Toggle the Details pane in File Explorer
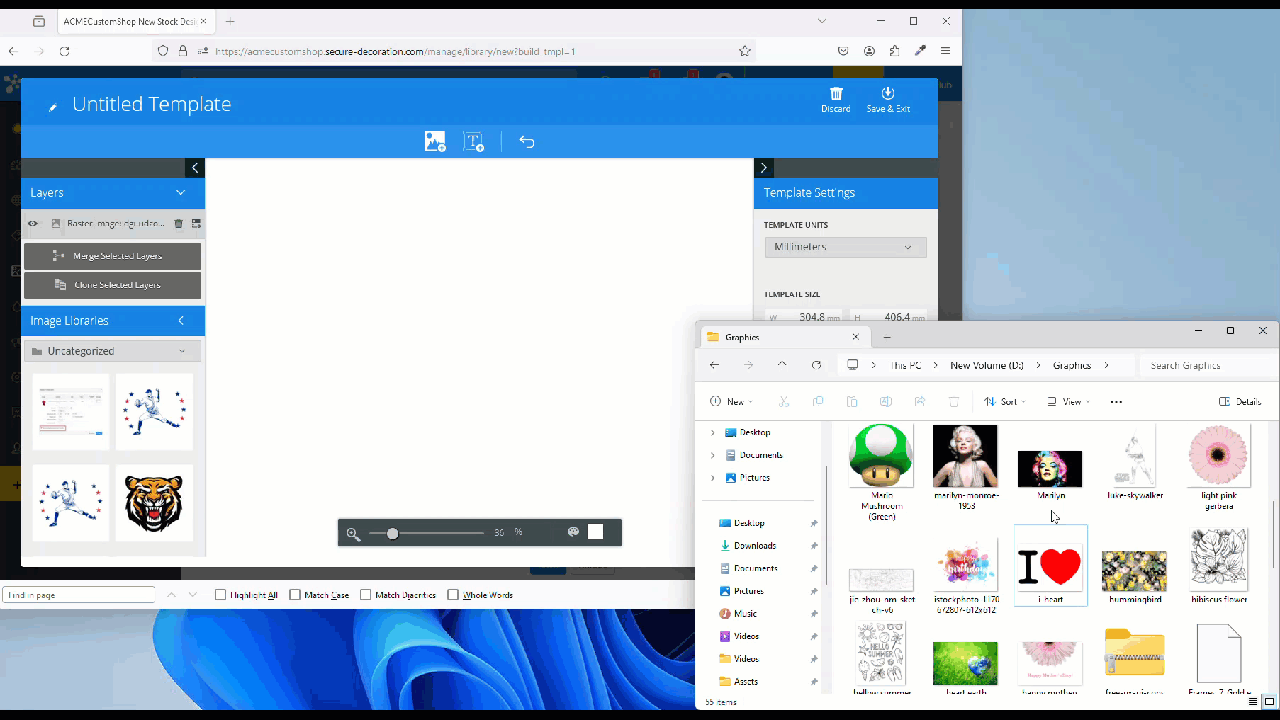Viewport: 1280px width, 720px height. (1240, 402)
